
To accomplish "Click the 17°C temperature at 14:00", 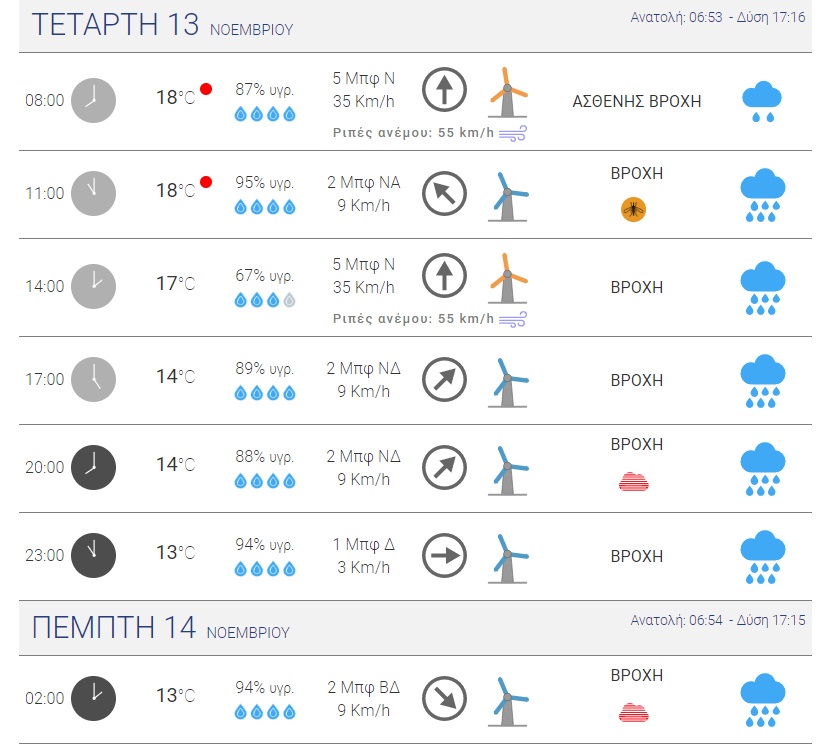I will tap(175, 284).
